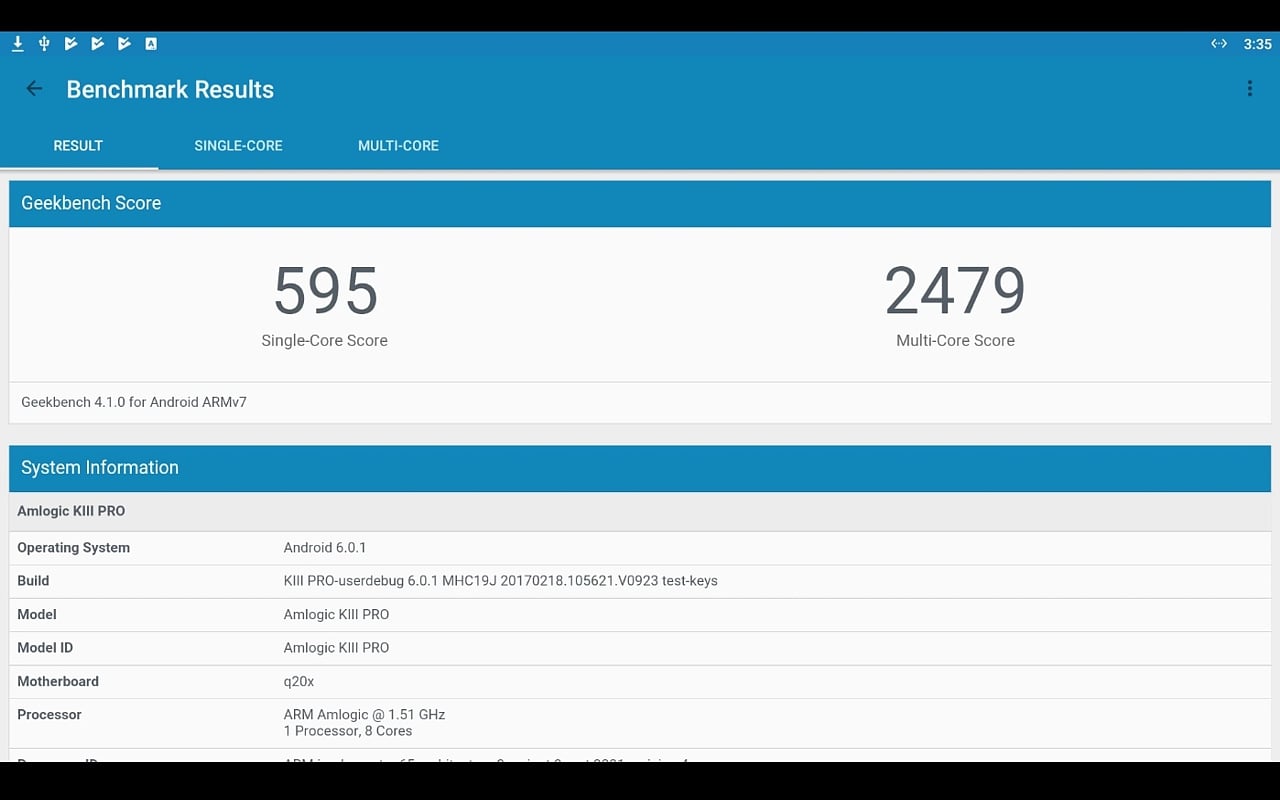Viewport: 1280px width, 800px height.
Task: Select the Amlogic KIII PRO device row
Action: (640, 511)
